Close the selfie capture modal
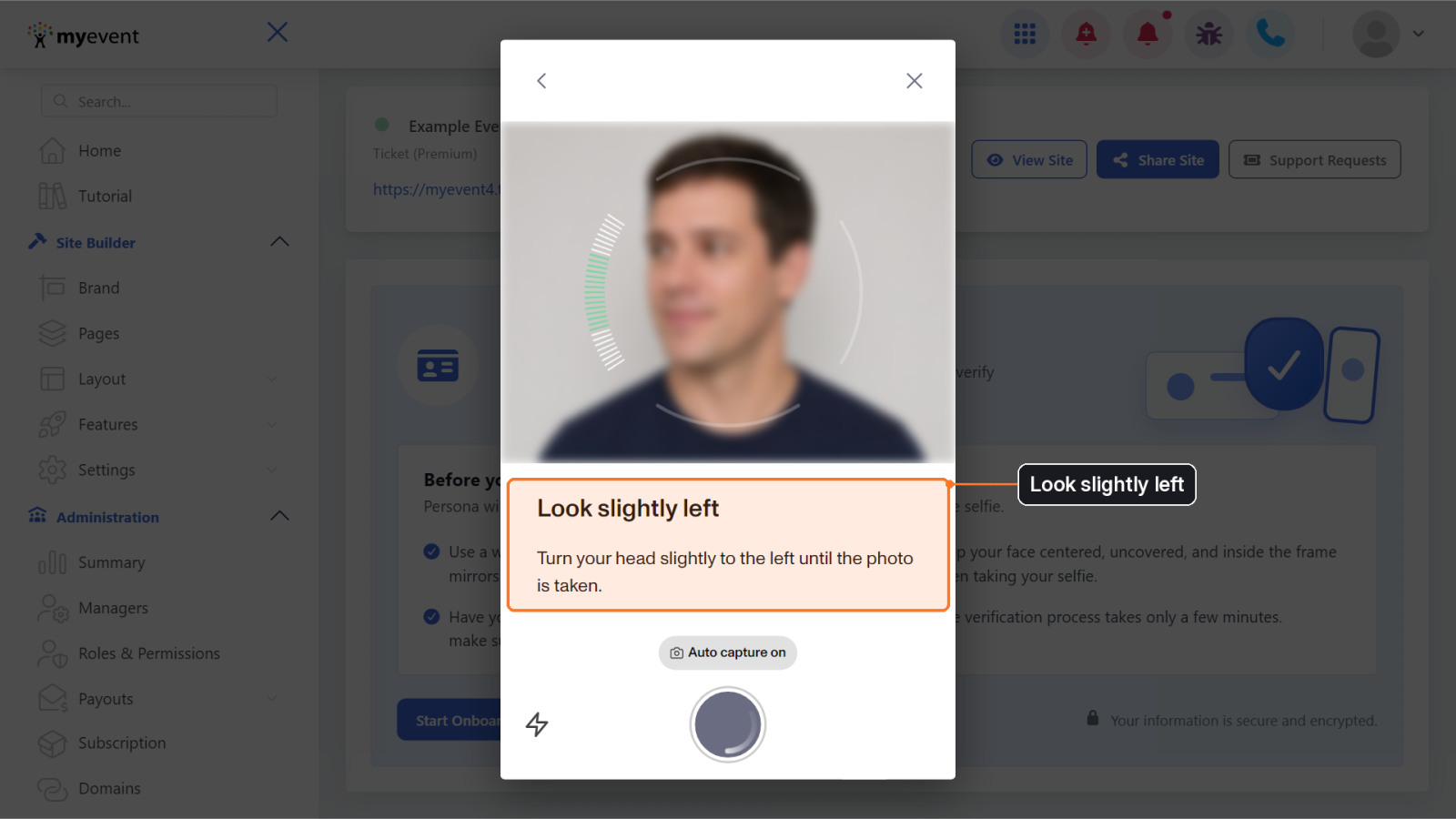This screenshot has width=1456, height=819. point(915,81)
